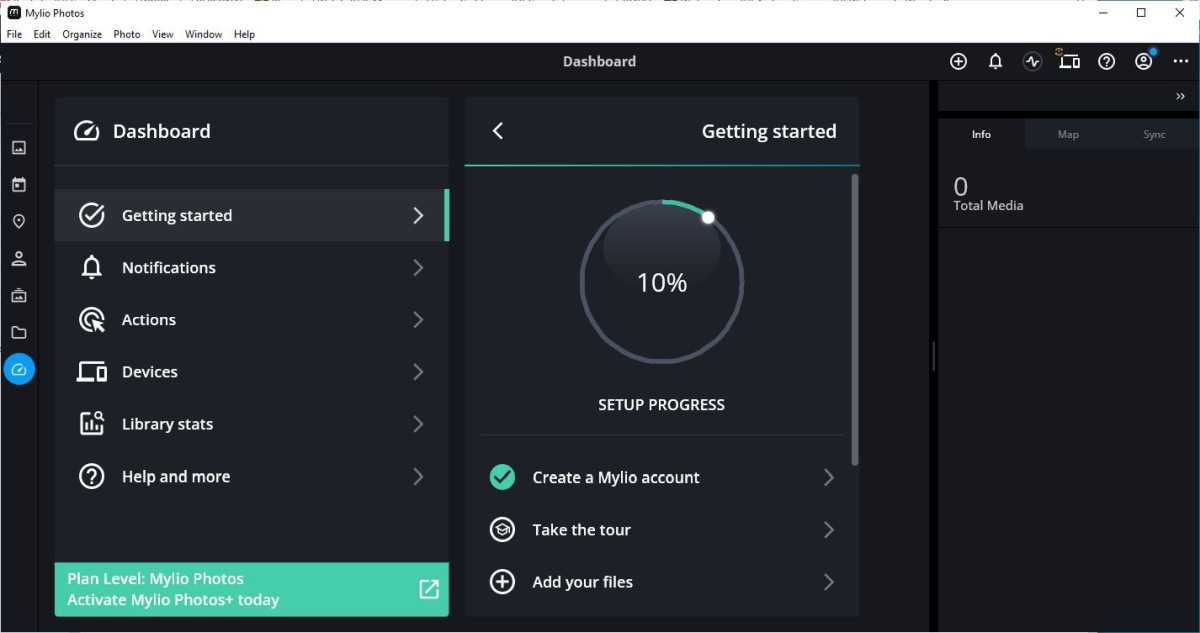Viewport: 1200px width, 633px height.
Task: Open the notifications bell icon
Action: click(x=995, y=61)
